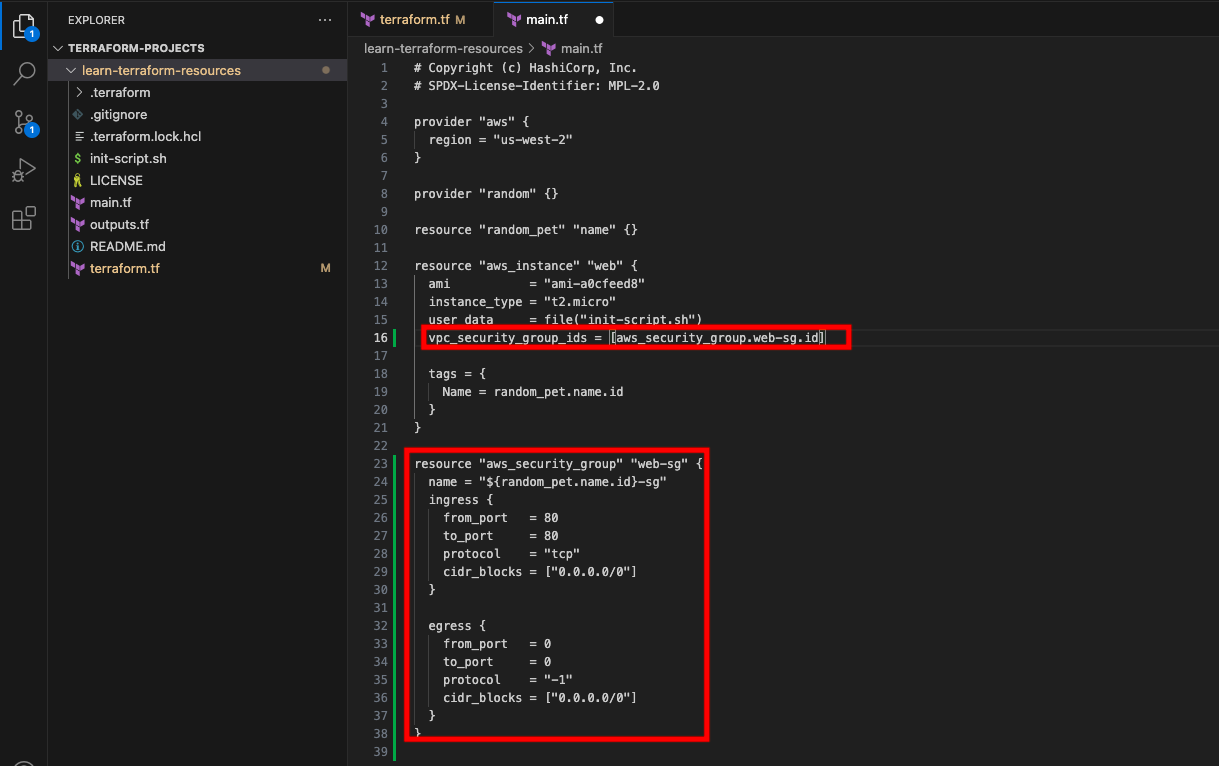Click the Copyright (c) HashiCorp comment line
Image resolution: width=1219 pixels, height=766 pixels.
coord(525,68)
